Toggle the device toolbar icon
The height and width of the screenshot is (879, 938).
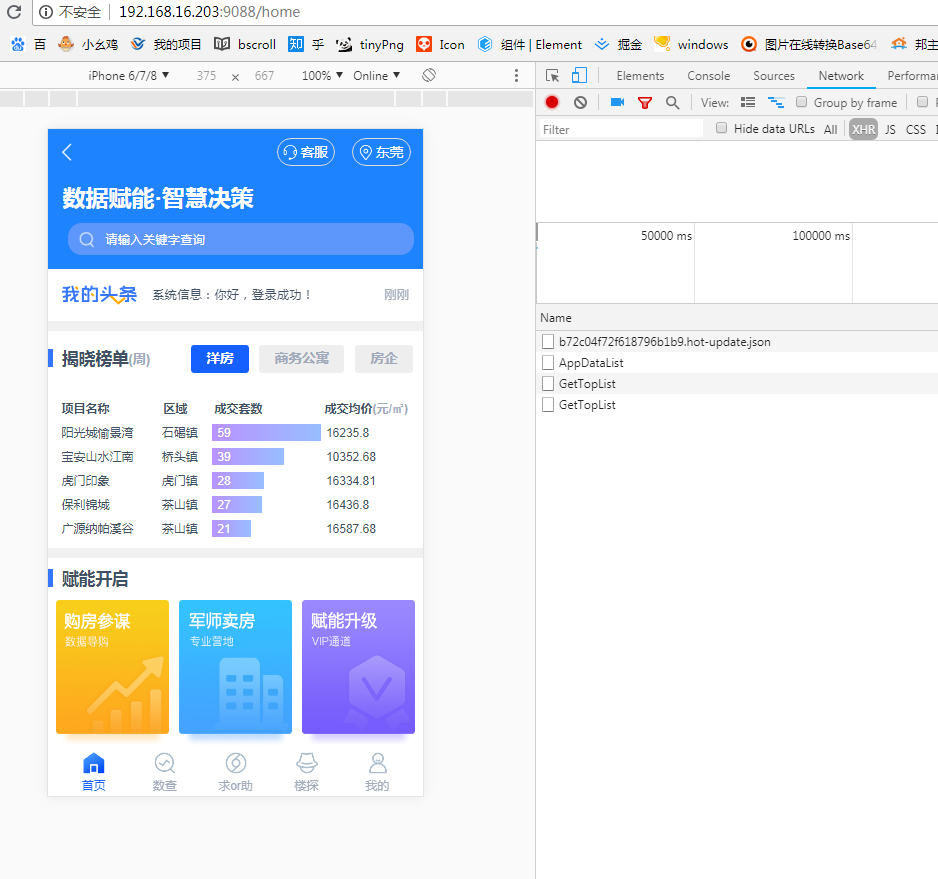[579, 75]
